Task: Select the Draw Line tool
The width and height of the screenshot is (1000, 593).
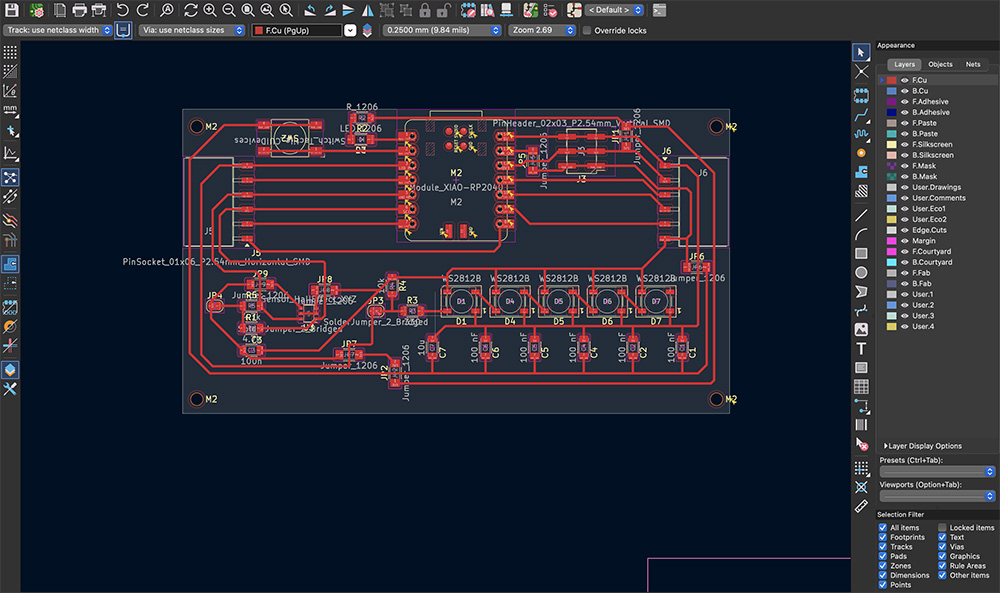Action: (861, 216)
